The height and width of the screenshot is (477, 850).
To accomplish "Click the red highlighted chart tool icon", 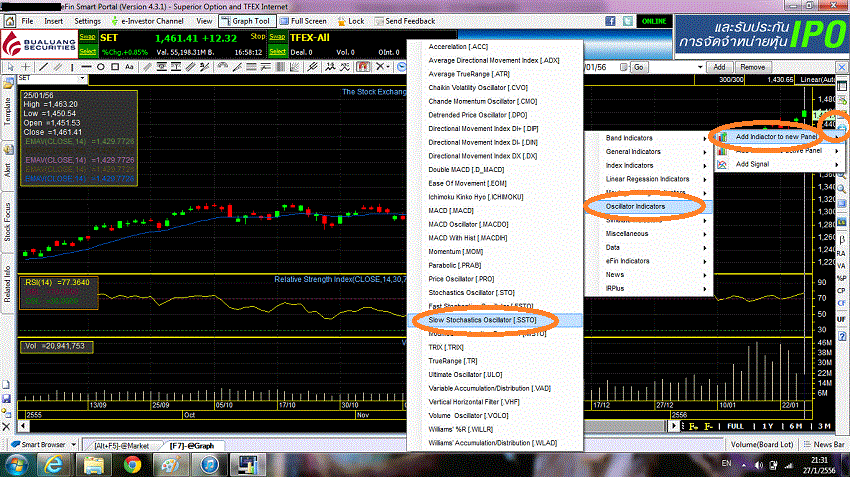I will [363, 67].
